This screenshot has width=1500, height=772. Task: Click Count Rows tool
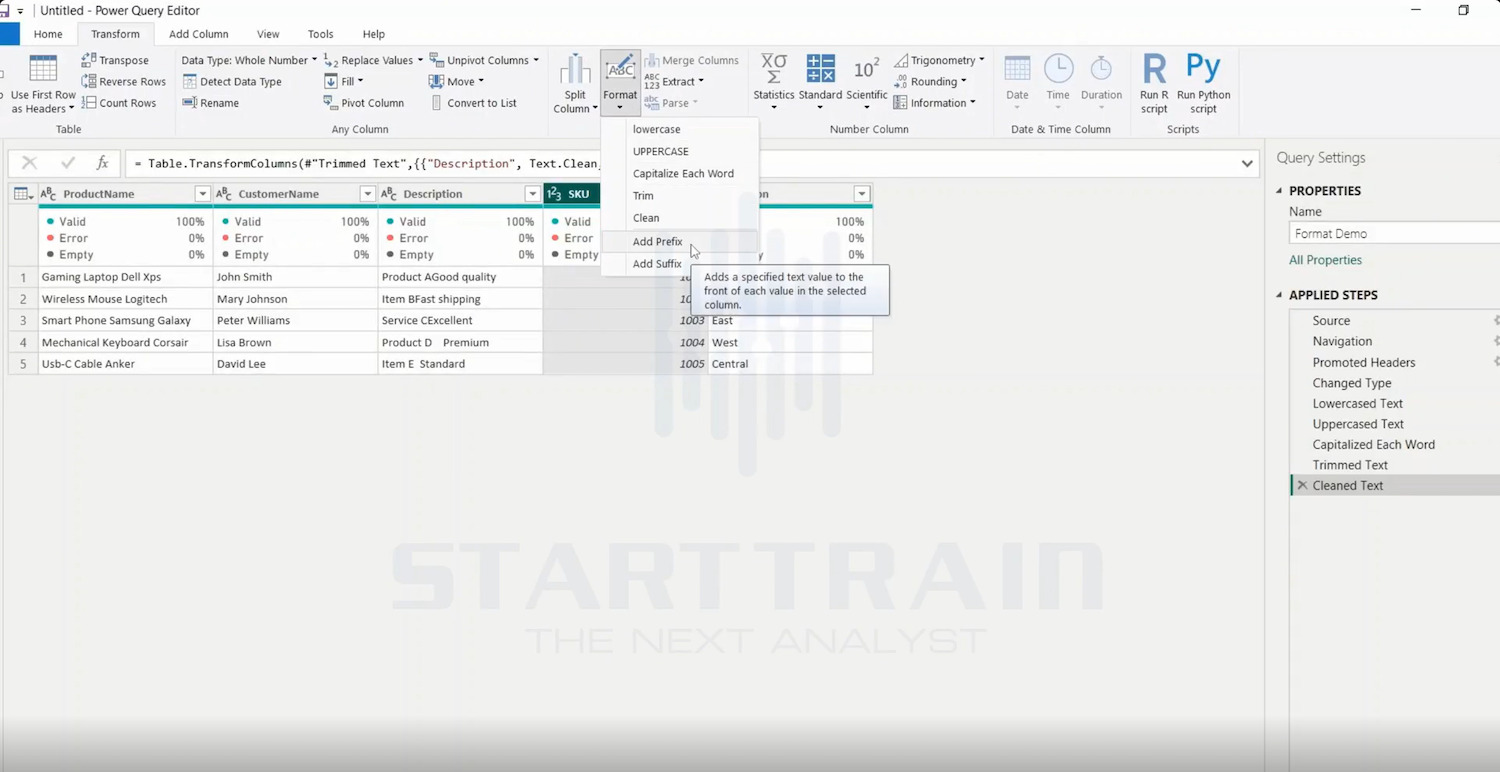click(x=119, y=102)
